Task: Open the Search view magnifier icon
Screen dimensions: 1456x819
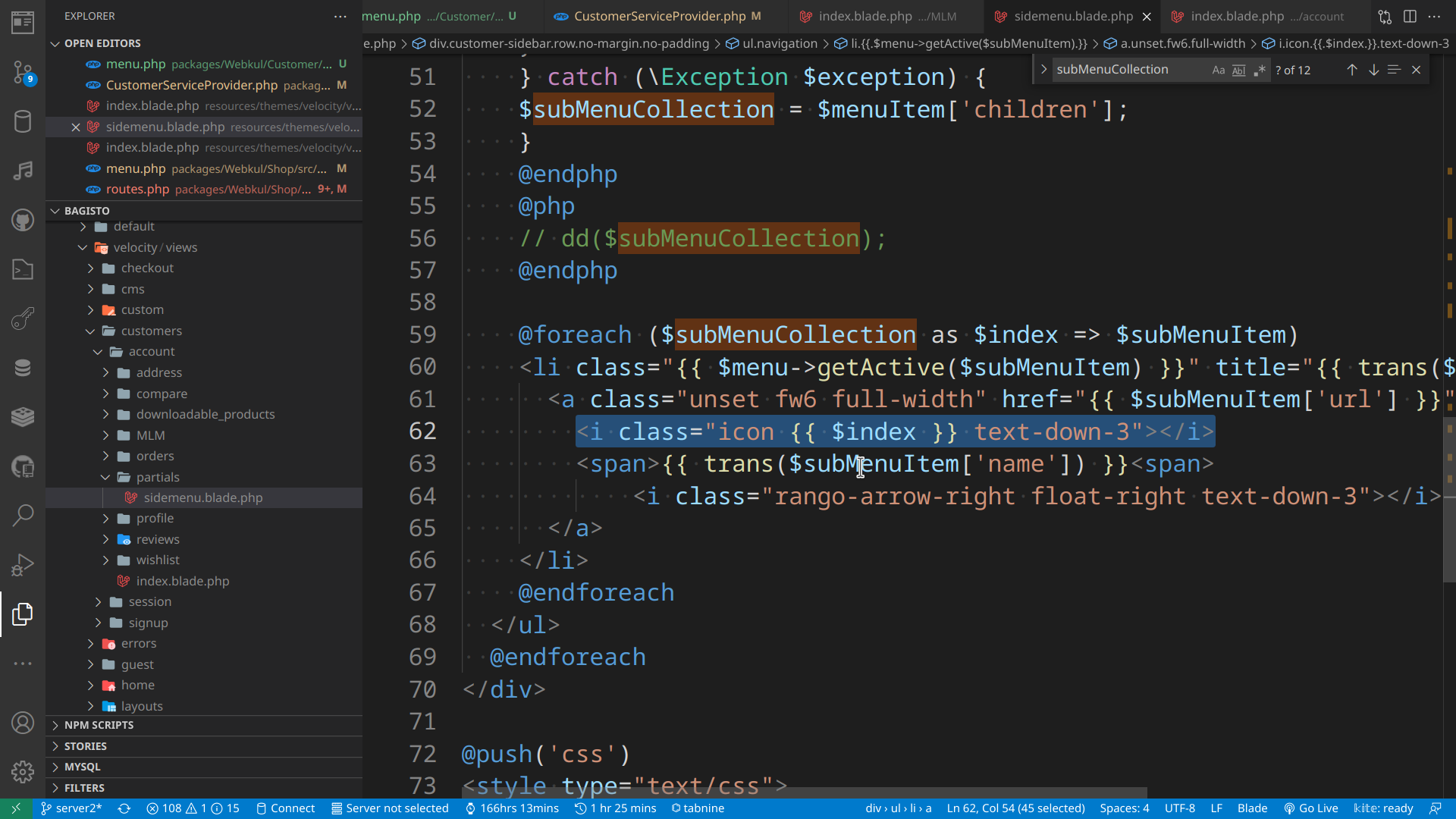Action: click(23, 516)
